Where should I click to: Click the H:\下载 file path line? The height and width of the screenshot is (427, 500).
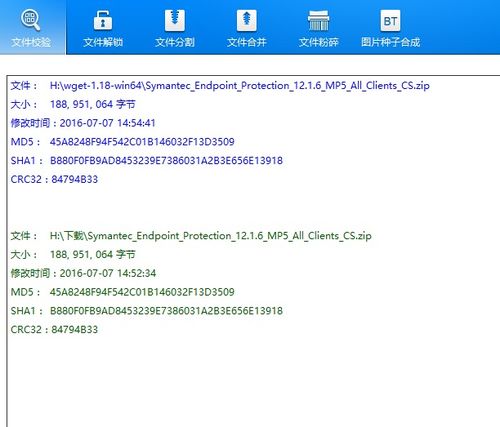click(191, 236)
